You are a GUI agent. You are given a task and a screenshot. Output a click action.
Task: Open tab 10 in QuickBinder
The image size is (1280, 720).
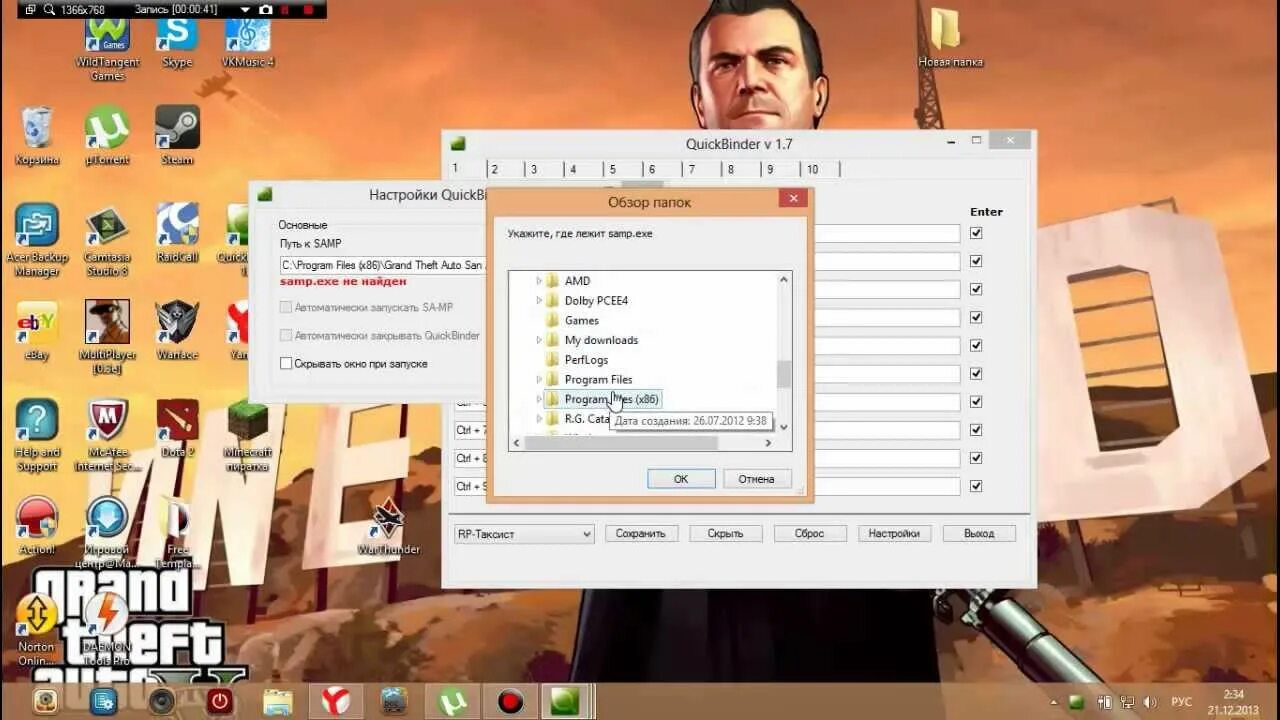click(x=813, y=169)
